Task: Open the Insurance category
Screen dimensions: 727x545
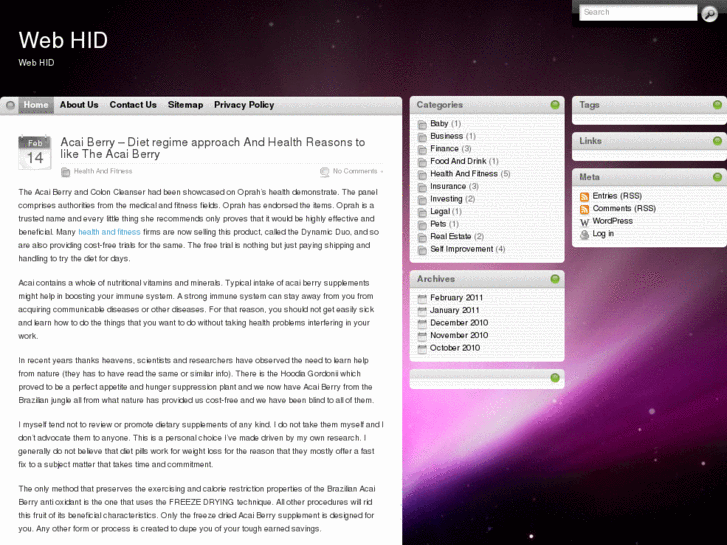Action: pyautogui.click(x=448, y=186)
